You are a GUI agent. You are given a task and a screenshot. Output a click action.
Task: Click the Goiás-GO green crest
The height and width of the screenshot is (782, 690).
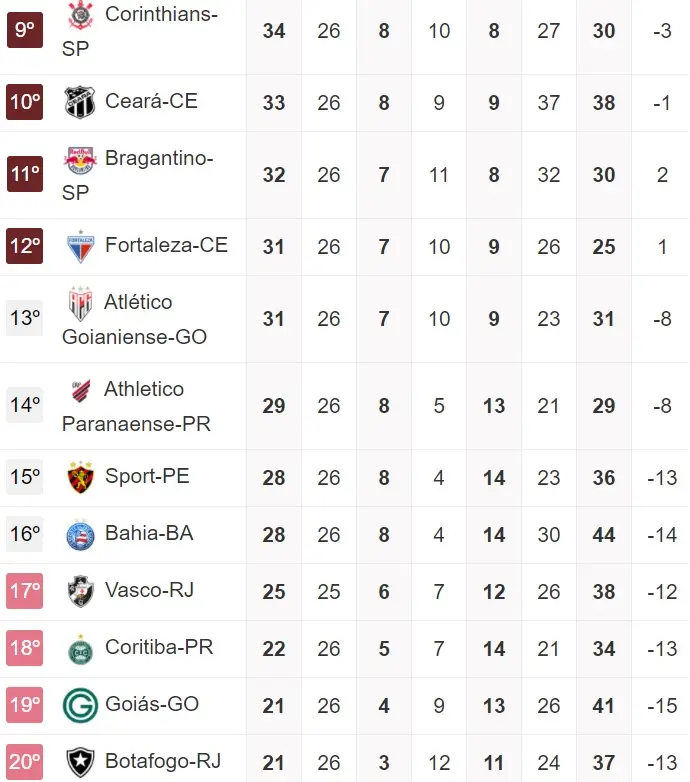point(79,705)
